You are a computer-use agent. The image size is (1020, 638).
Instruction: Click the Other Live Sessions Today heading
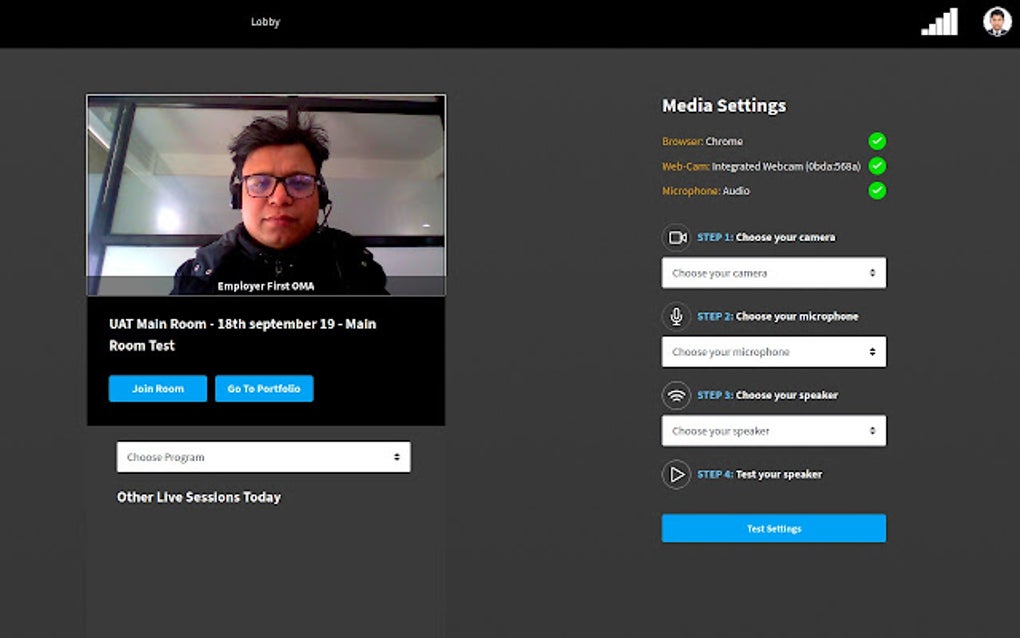pyautogui.click(x=198, y=496)
